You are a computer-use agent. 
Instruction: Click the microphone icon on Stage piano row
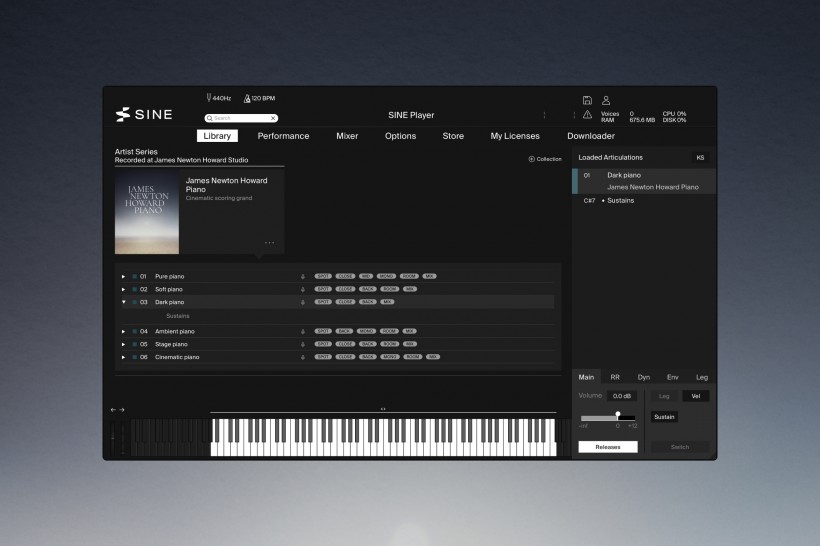pyautogui.click(x=302, y=344)
